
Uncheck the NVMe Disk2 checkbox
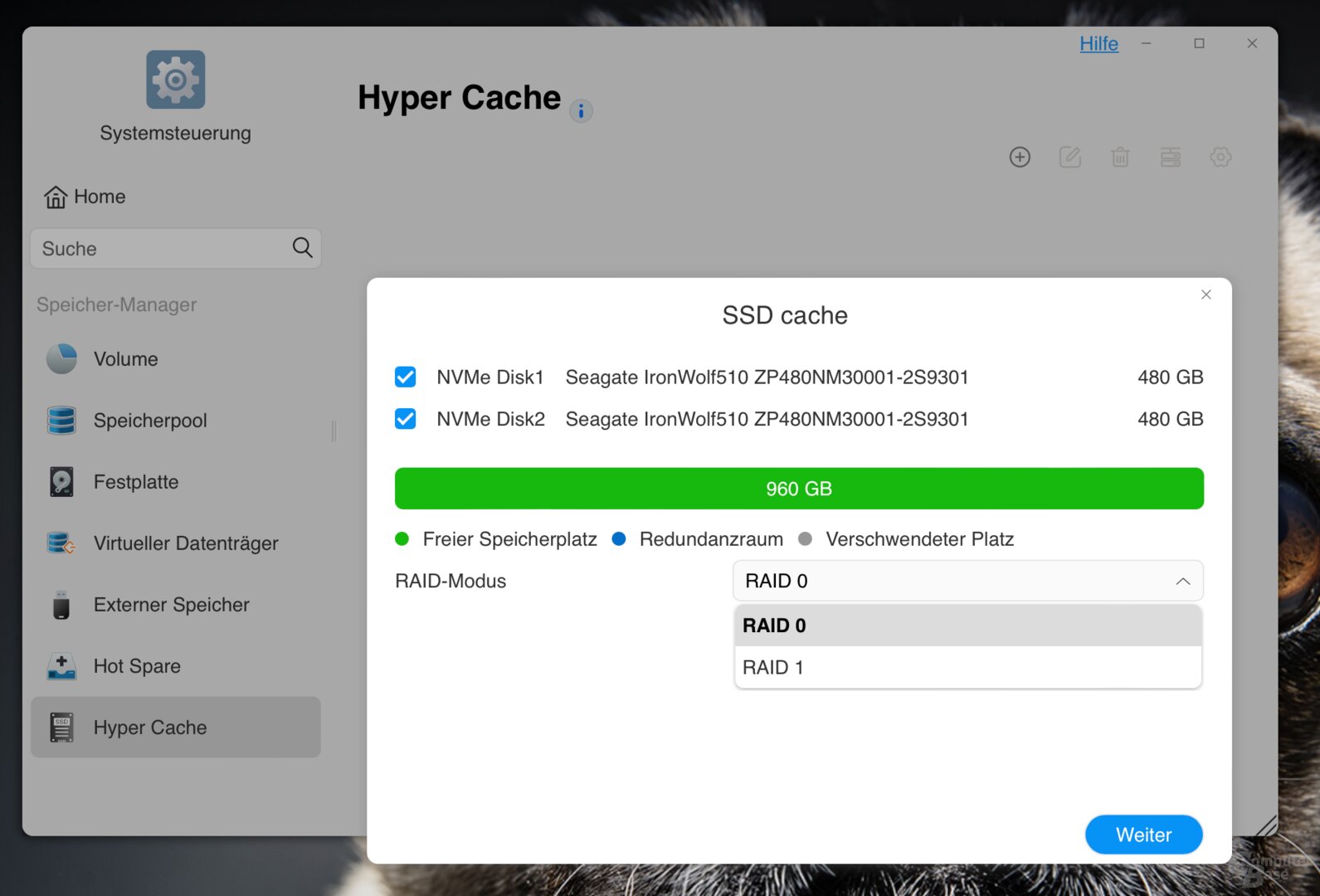point(406,419)
